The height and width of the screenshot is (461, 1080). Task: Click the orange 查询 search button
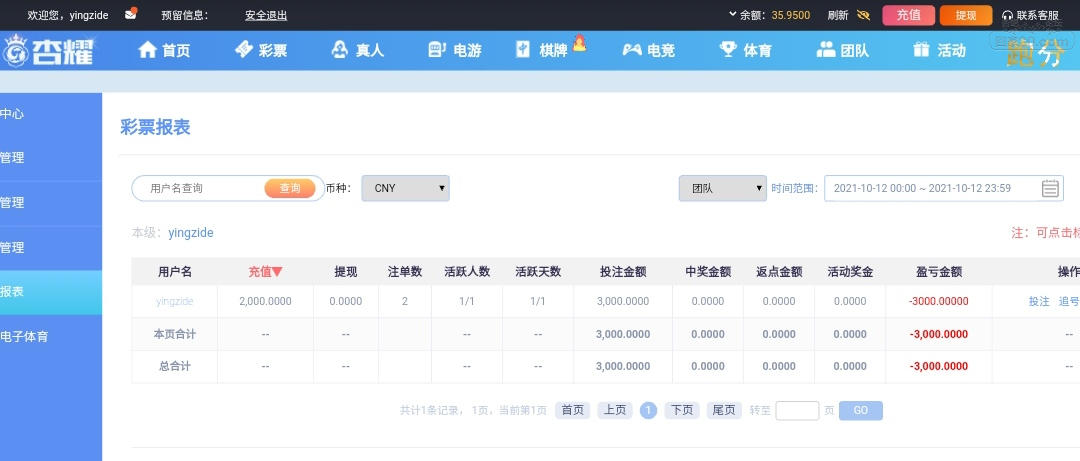[x=290, y=188]
